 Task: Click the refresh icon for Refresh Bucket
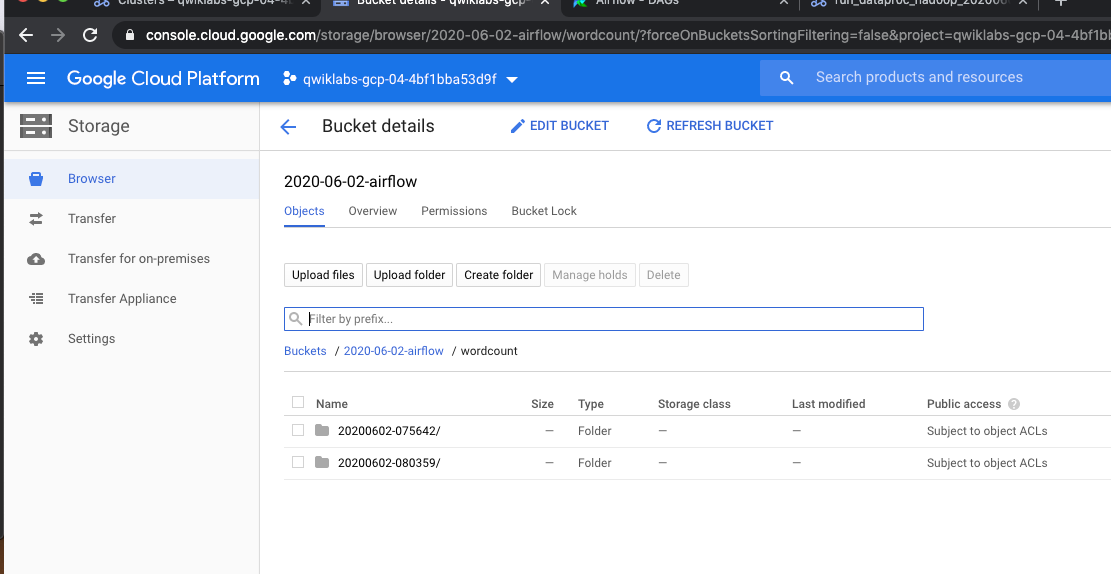pos(653,126)
